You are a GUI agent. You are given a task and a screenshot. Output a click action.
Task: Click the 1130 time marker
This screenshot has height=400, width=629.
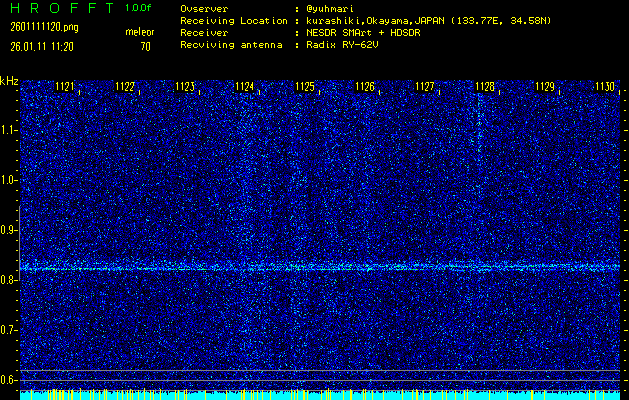coord(604,87)
